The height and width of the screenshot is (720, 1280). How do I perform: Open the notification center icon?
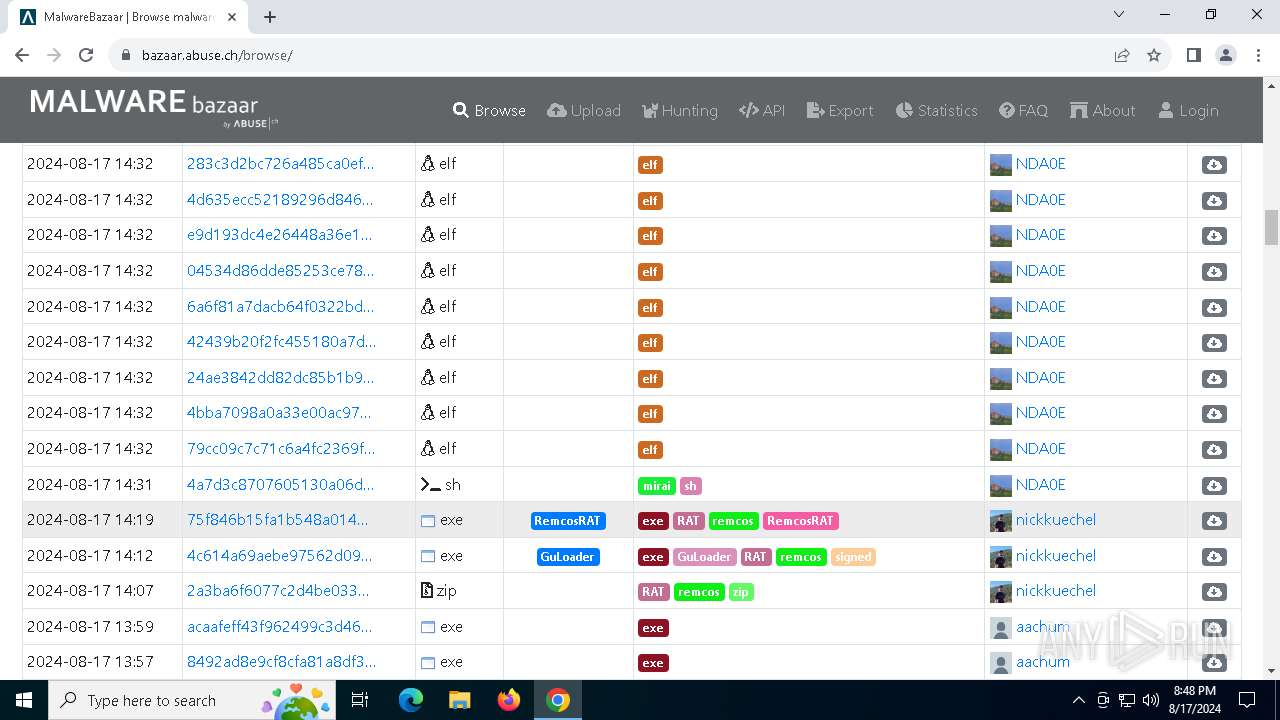coord(1247,700)
